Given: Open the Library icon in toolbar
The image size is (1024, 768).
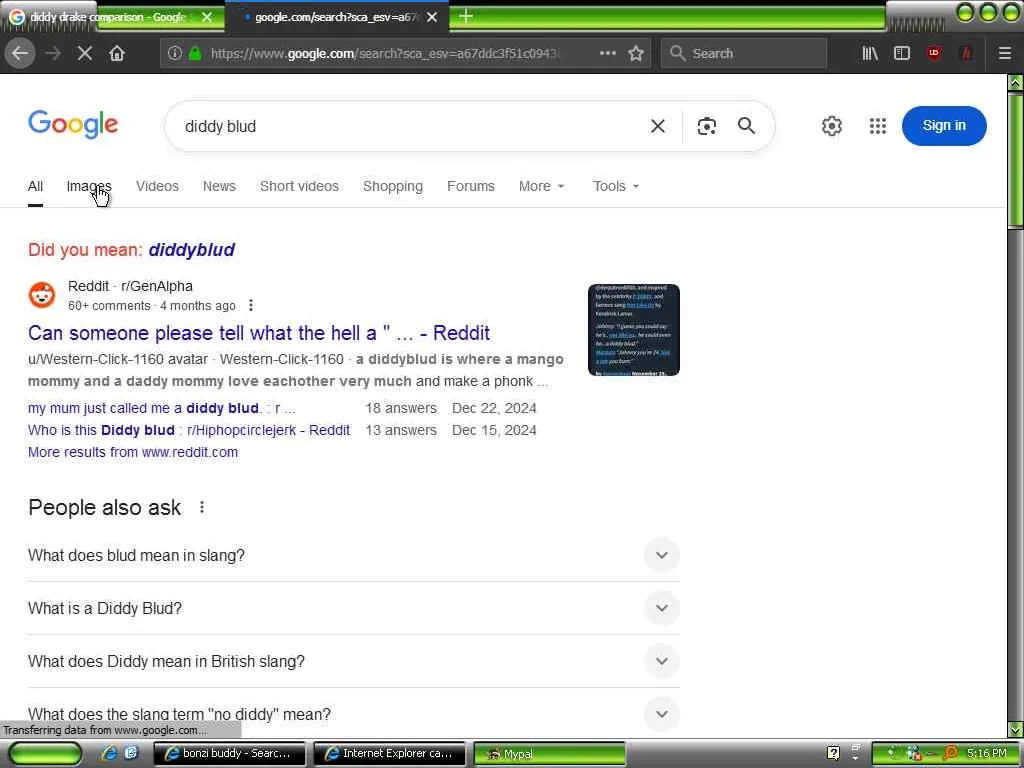Looking at the screenshot, I should click(870, 53).
